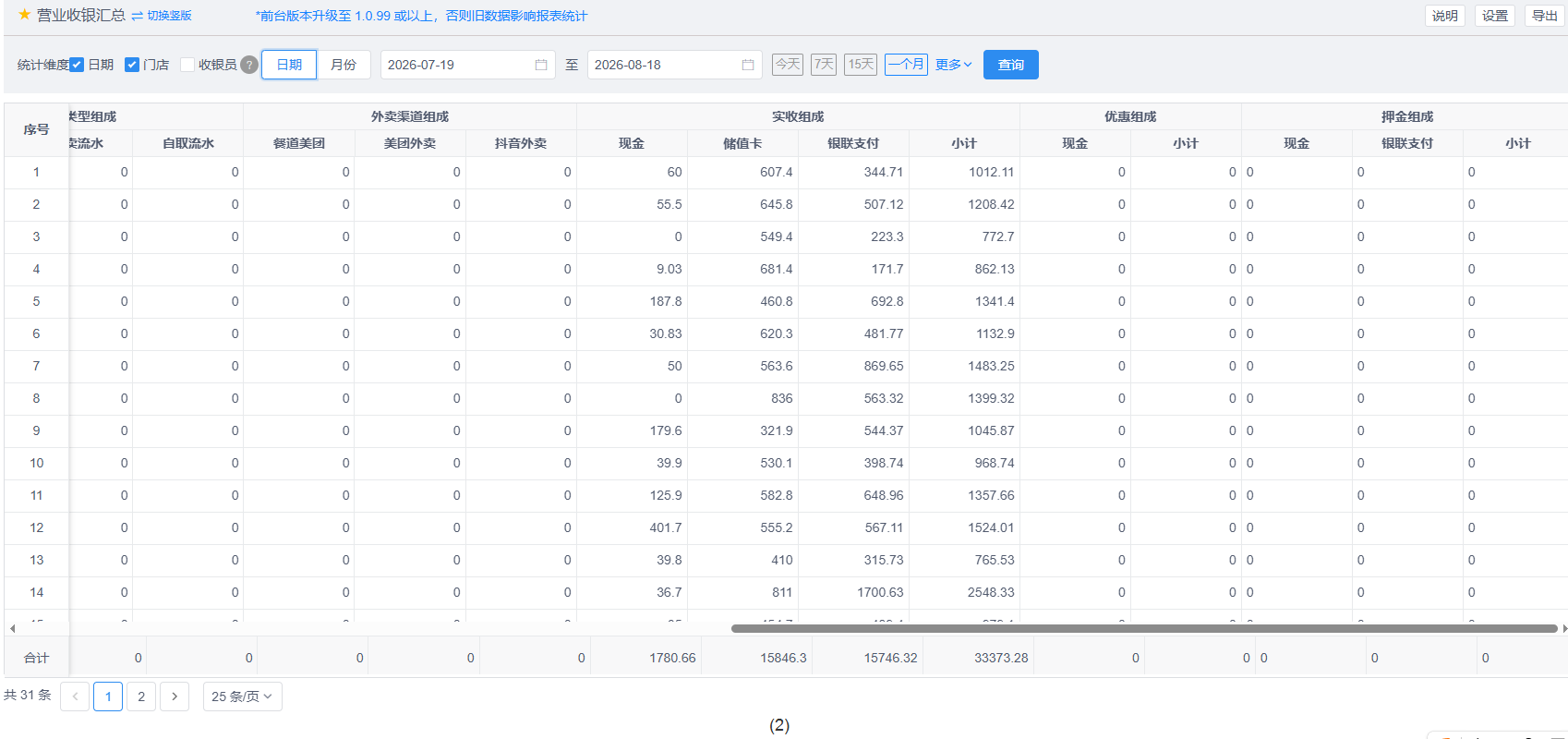This screenshot has width=1568, height=739.
Task: Click the cell value 772.7
Action: point(998,237)
